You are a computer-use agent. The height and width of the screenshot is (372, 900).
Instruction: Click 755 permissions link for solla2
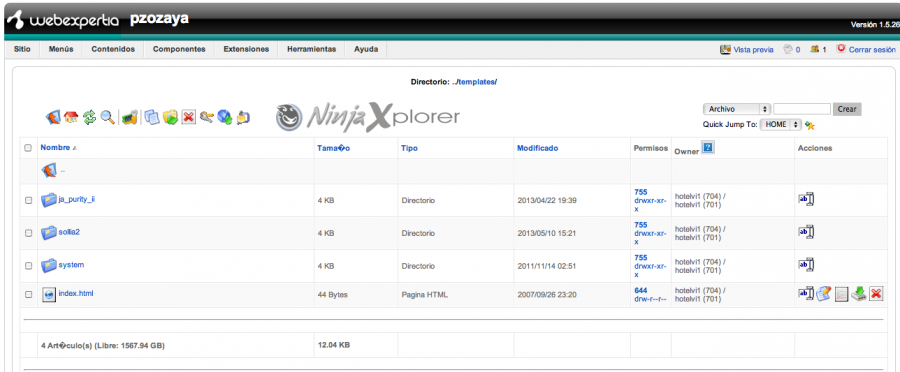pos(641,225)
